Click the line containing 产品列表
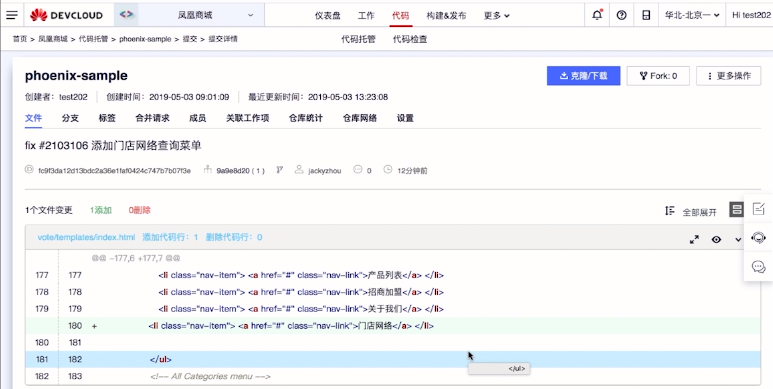Screen dimensions: 773x389 (393, 275)
